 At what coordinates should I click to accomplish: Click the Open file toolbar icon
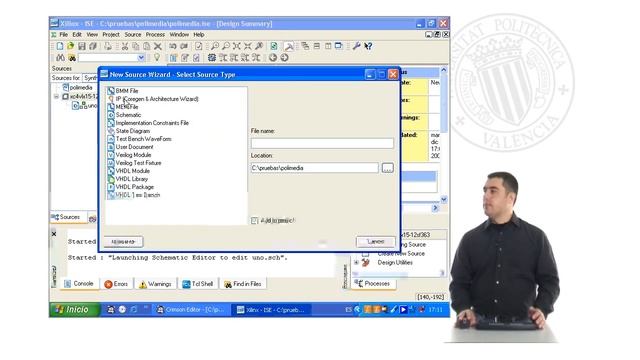71,46
